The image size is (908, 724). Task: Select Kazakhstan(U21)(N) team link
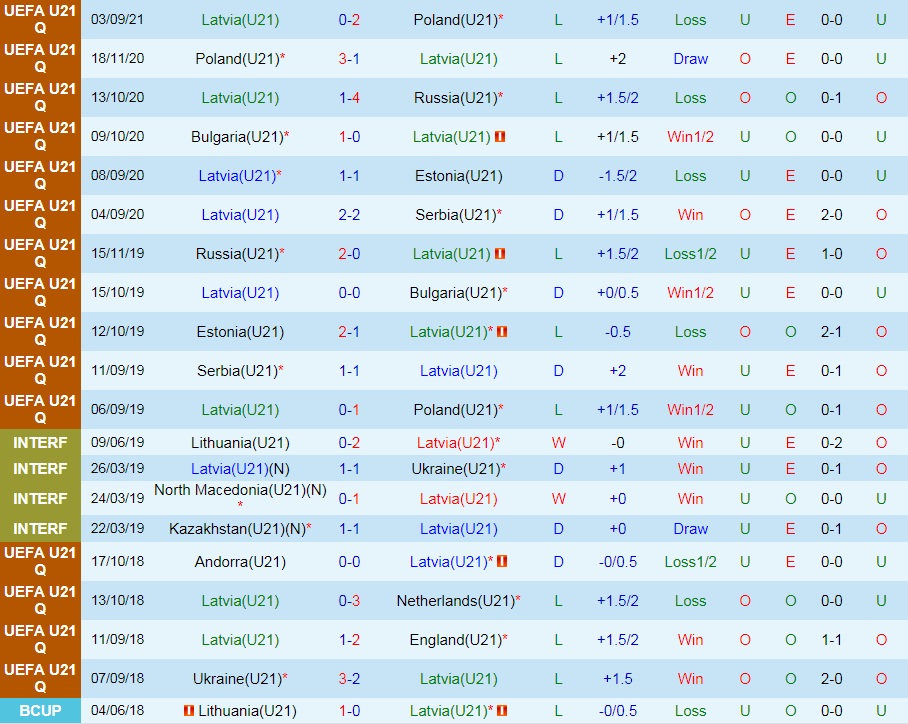(236, 529)
